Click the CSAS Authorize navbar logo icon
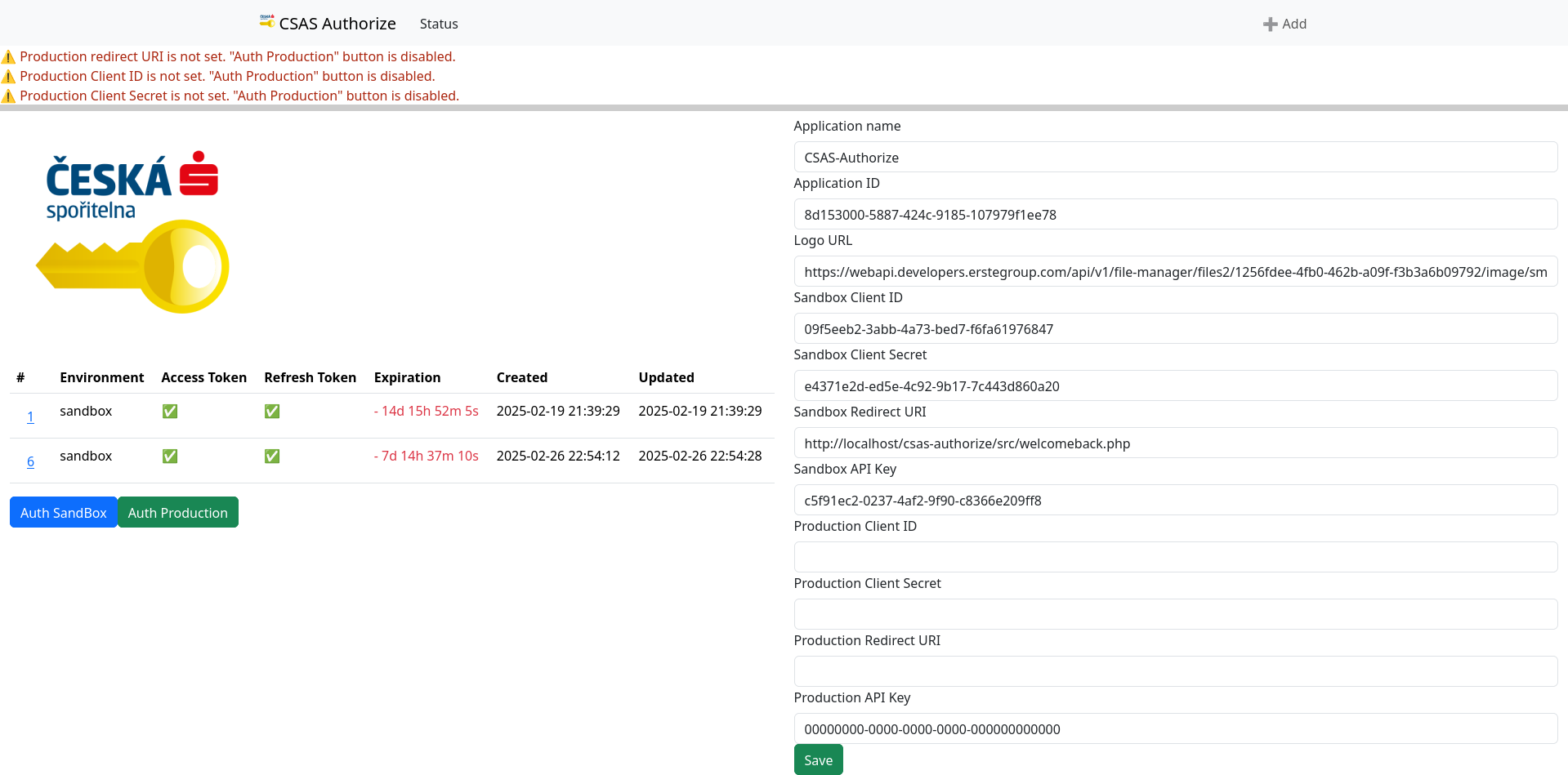 click(267, 21)
